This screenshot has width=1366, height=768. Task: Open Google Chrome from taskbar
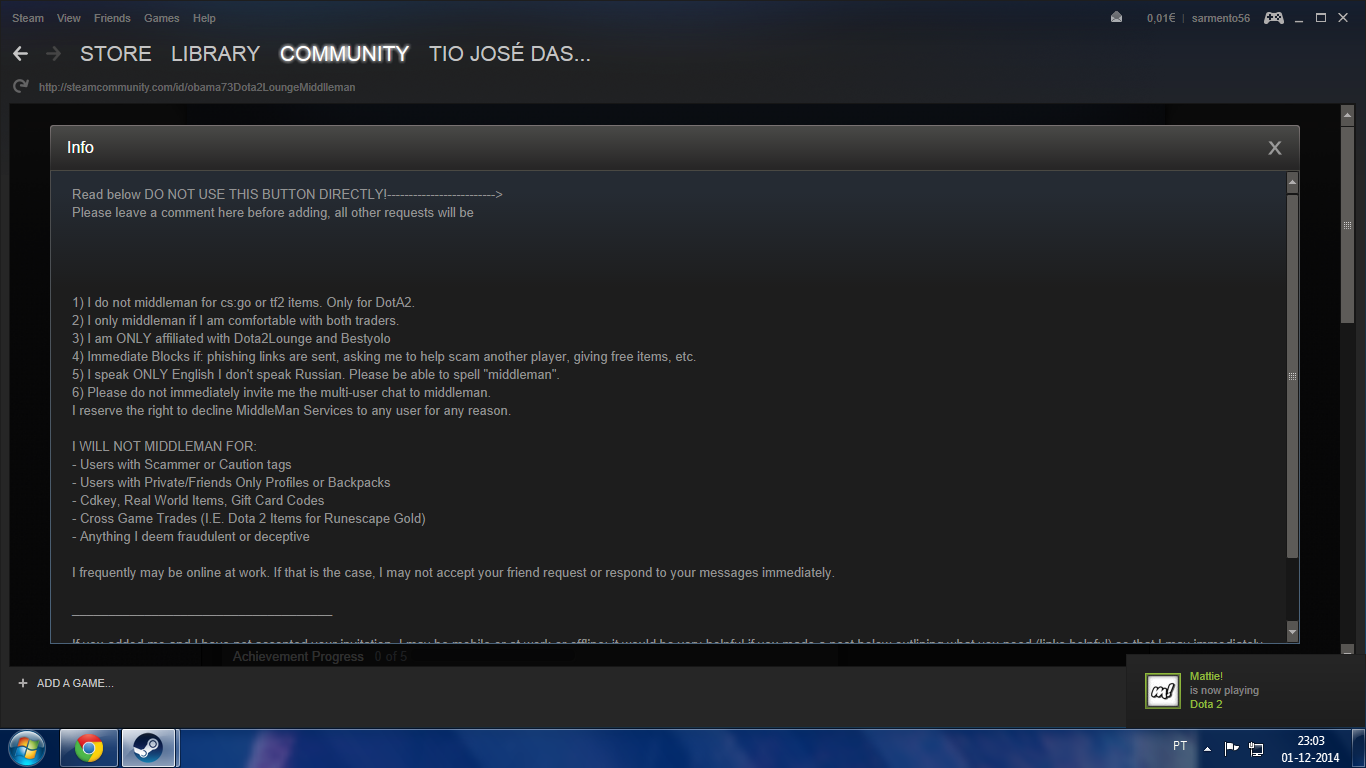tap(89, 748)
